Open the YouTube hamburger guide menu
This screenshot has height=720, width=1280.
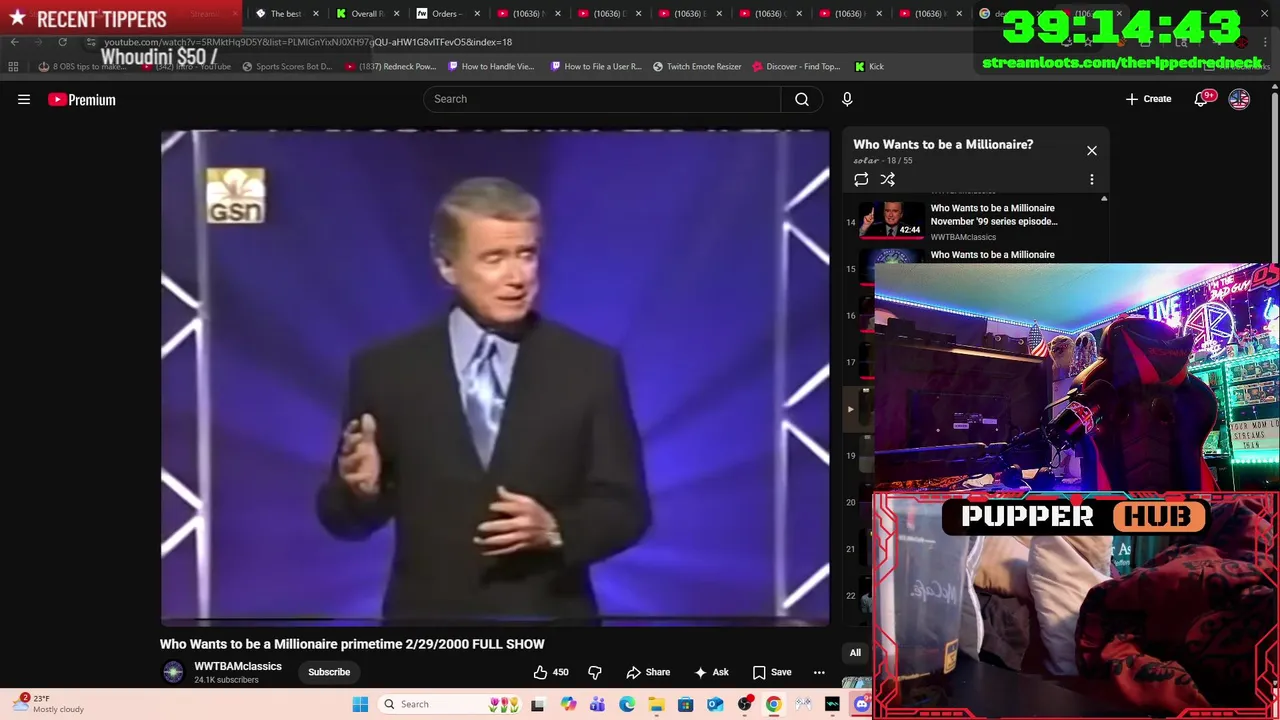(x=24, y=99)
